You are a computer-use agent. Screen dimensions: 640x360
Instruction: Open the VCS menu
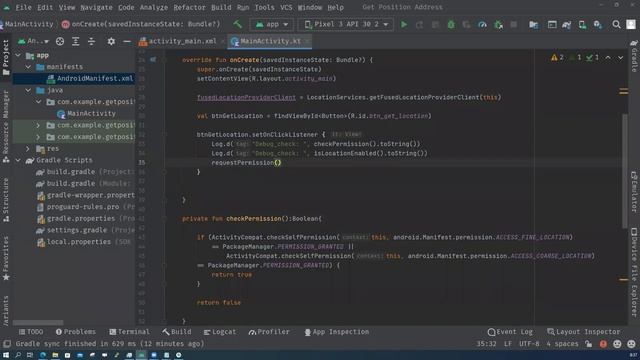286,7
